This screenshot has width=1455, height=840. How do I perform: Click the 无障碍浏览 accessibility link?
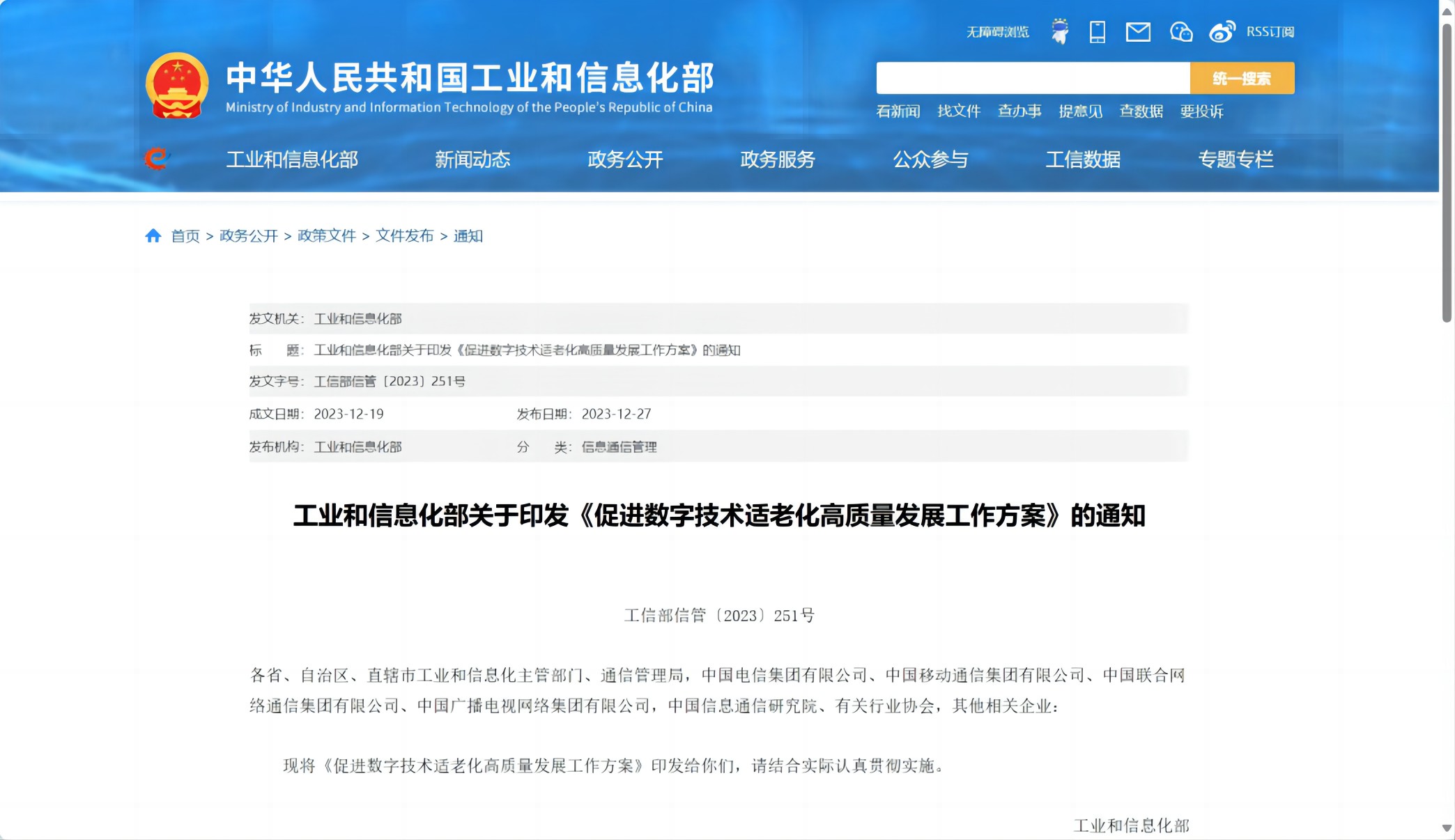click(997, 32)
